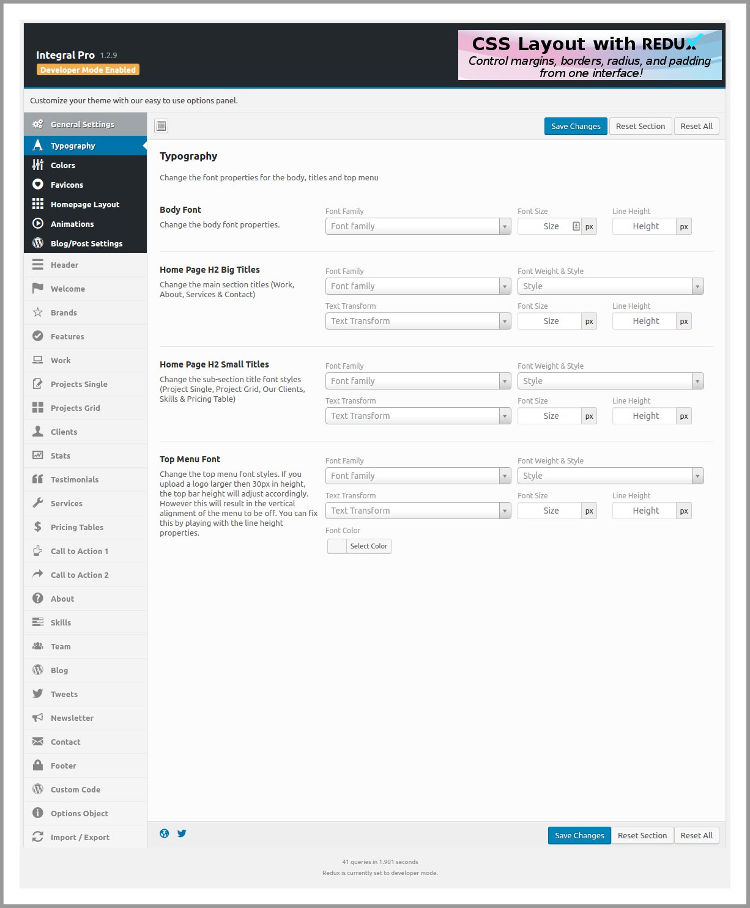
Task: Click the bottom Reset Section button
Action: [x=642, y=835]
